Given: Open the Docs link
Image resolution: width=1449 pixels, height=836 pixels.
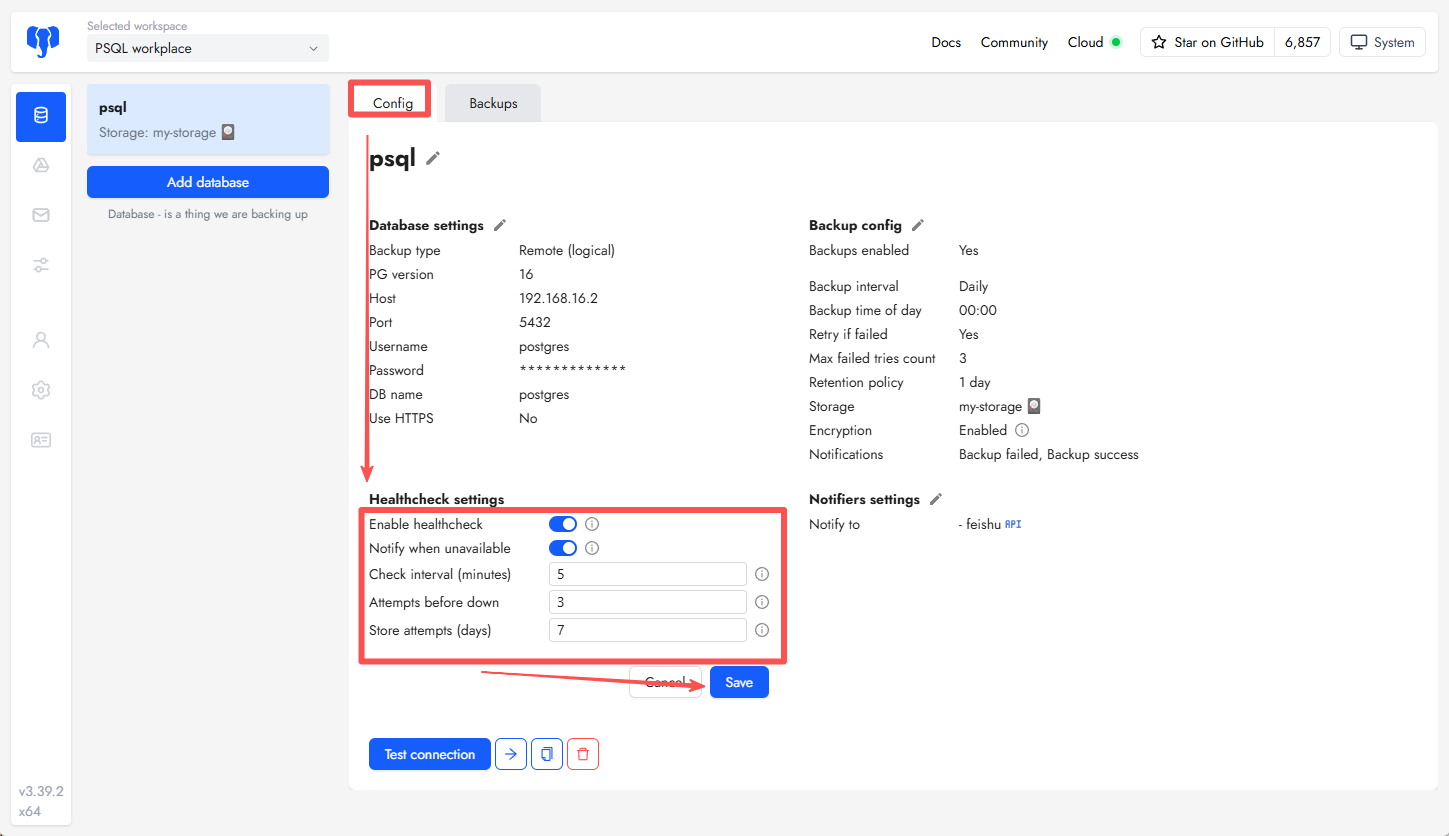Looking at the screenshot, I should coord(946,42).
